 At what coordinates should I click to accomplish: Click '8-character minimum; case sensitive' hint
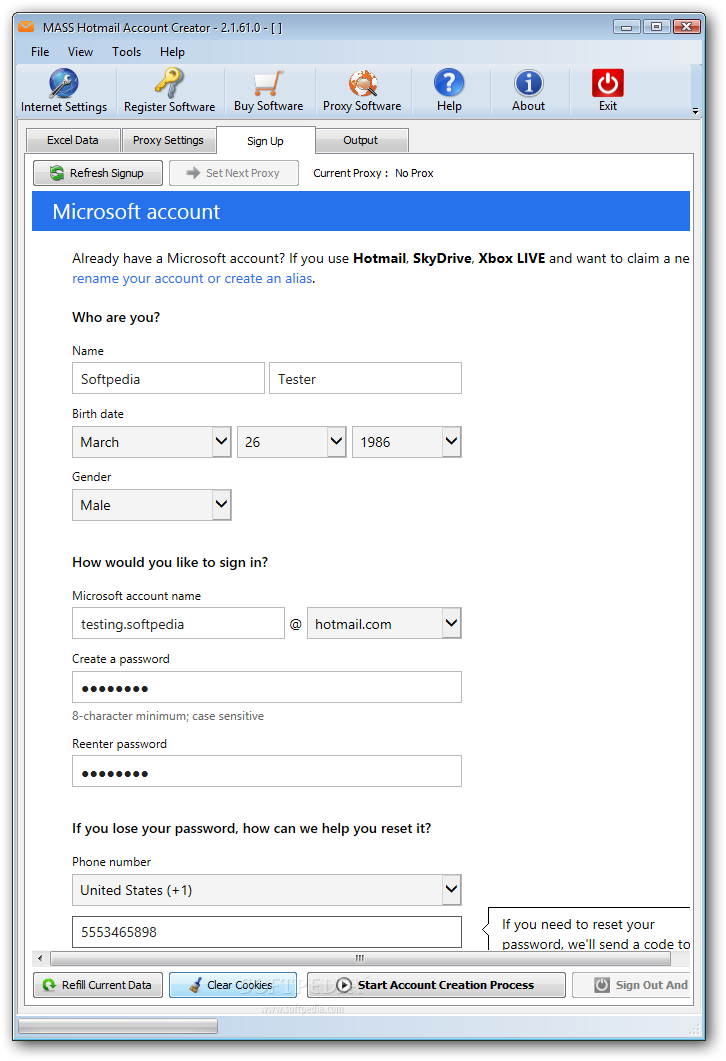click(x=168, y=716)
